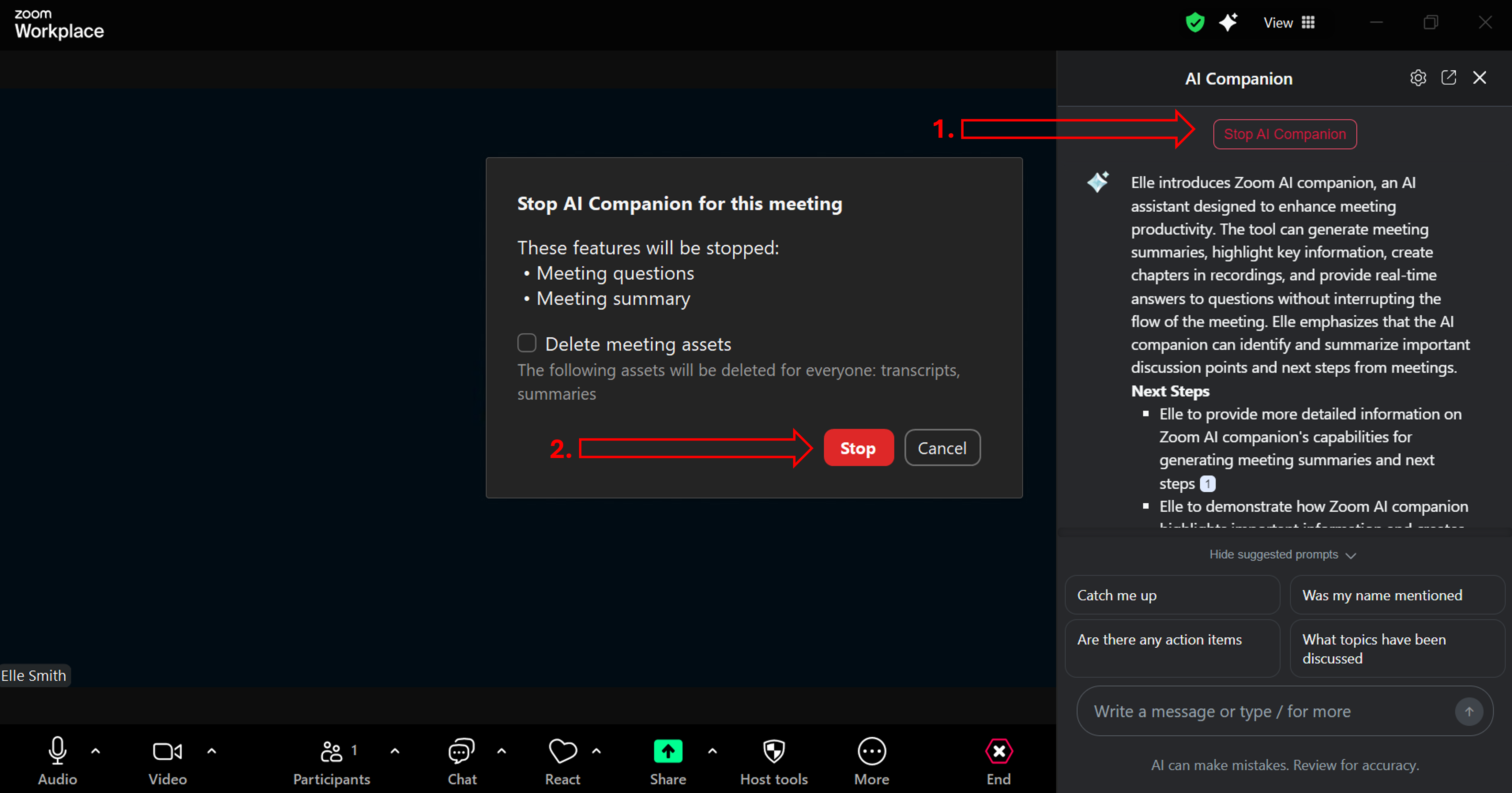
Task: Mute the microphone via Audio icon
Action: 57,751
